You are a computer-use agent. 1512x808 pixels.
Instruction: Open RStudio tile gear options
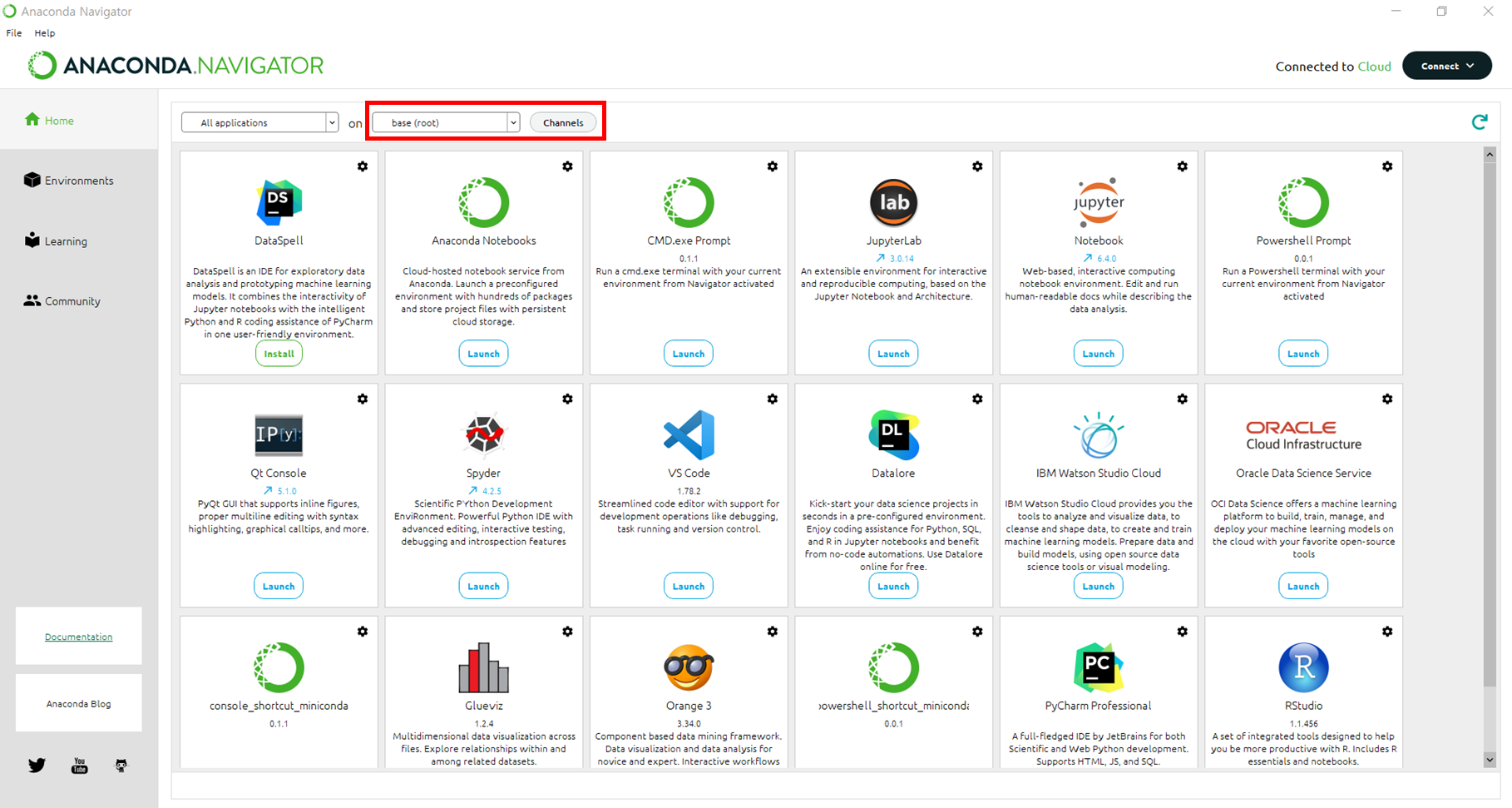point(1387,632)
